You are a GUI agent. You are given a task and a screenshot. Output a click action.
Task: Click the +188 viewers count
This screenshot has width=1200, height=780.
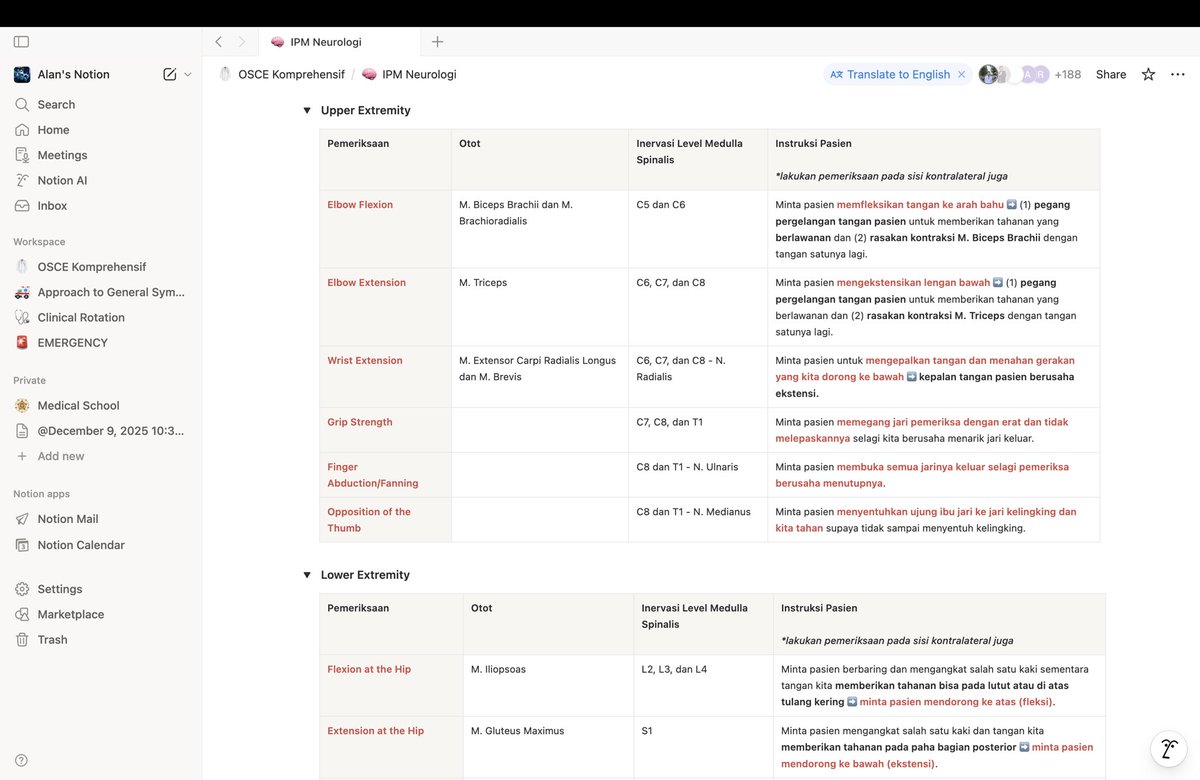tap(1068, 74)
